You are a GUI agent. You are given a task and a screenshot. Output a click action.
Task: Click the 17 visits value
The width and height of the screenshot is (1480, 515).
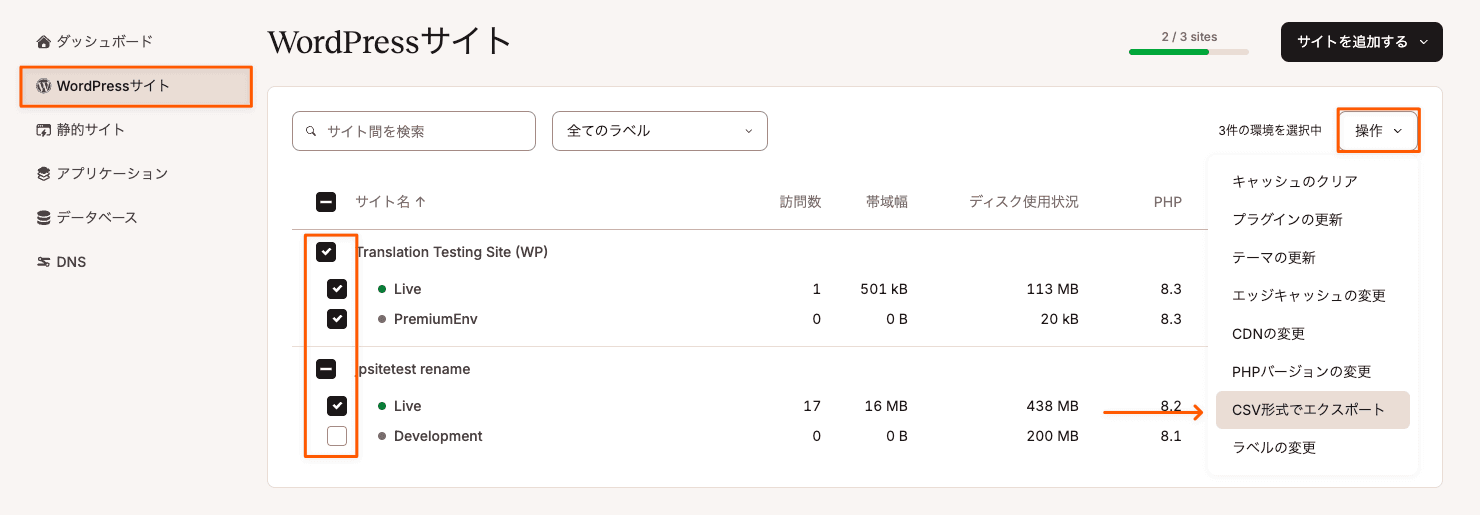812,406
